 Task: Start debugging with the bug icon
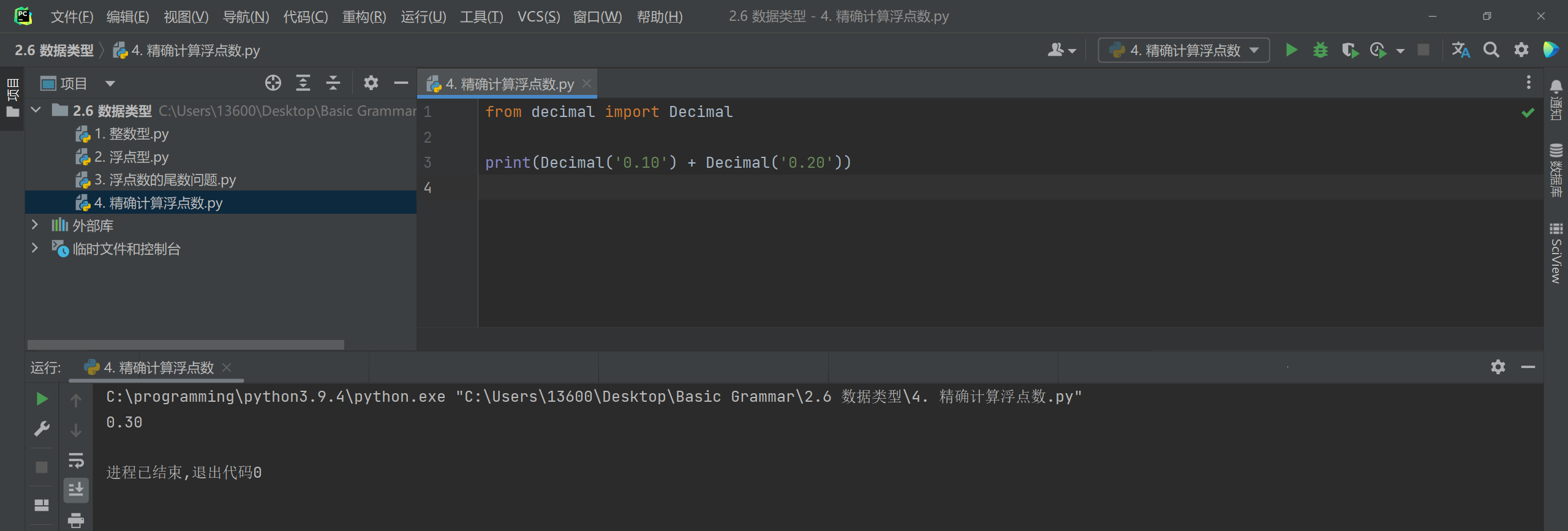point(1321,50)
